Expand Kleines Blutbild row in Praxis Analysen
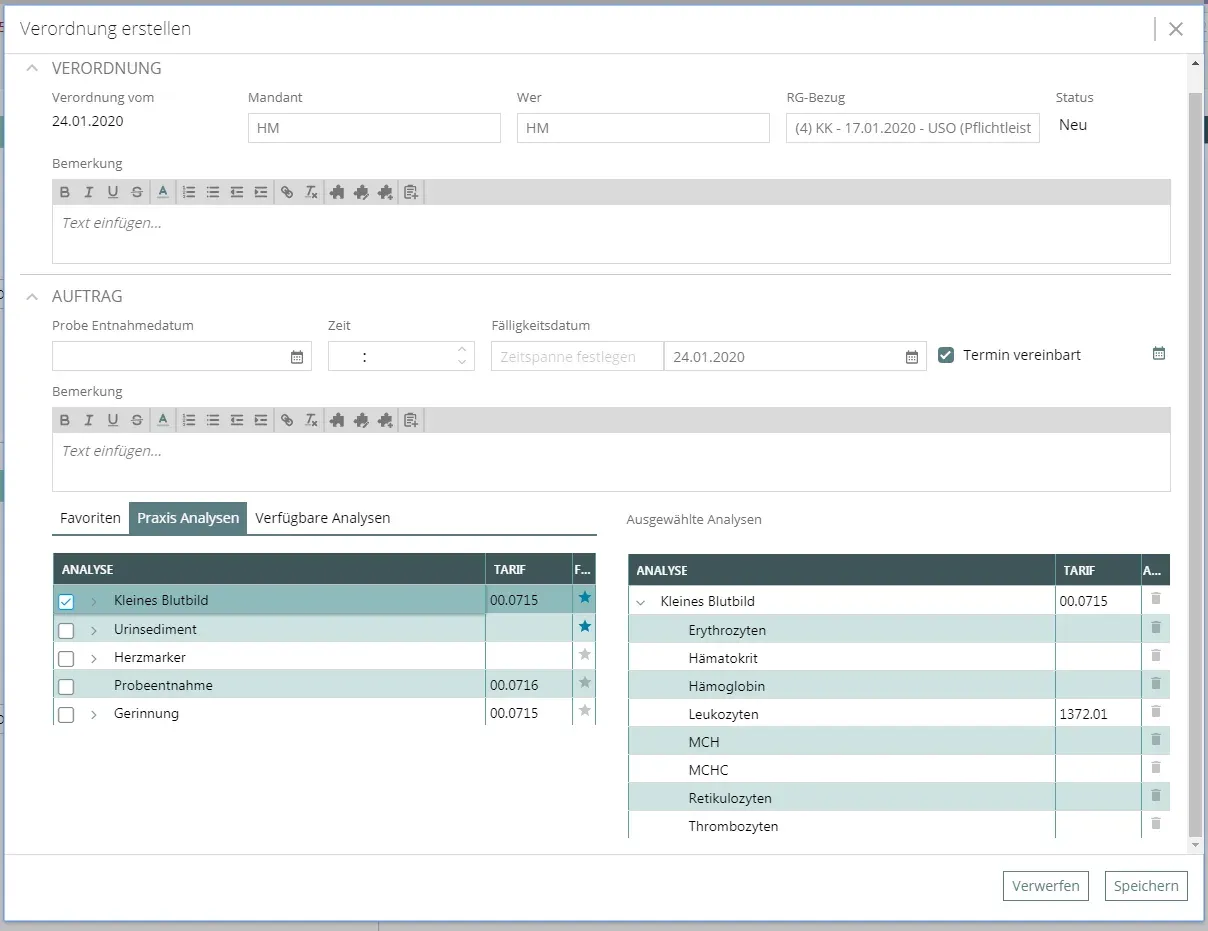Viewport: 1208px width, 931px height. pyautogui.click(x=94, y=602)
